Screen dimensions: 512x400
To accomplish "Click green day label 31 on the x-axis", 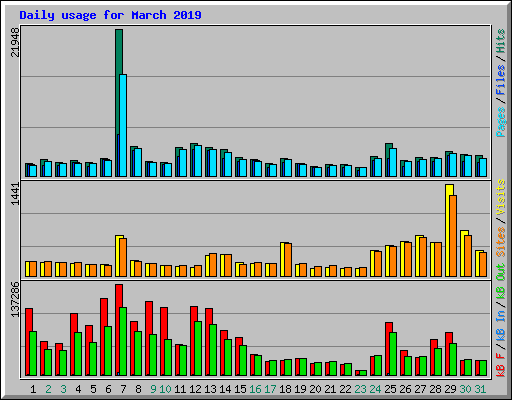I will pyautogui.click(x=480, y=389).
